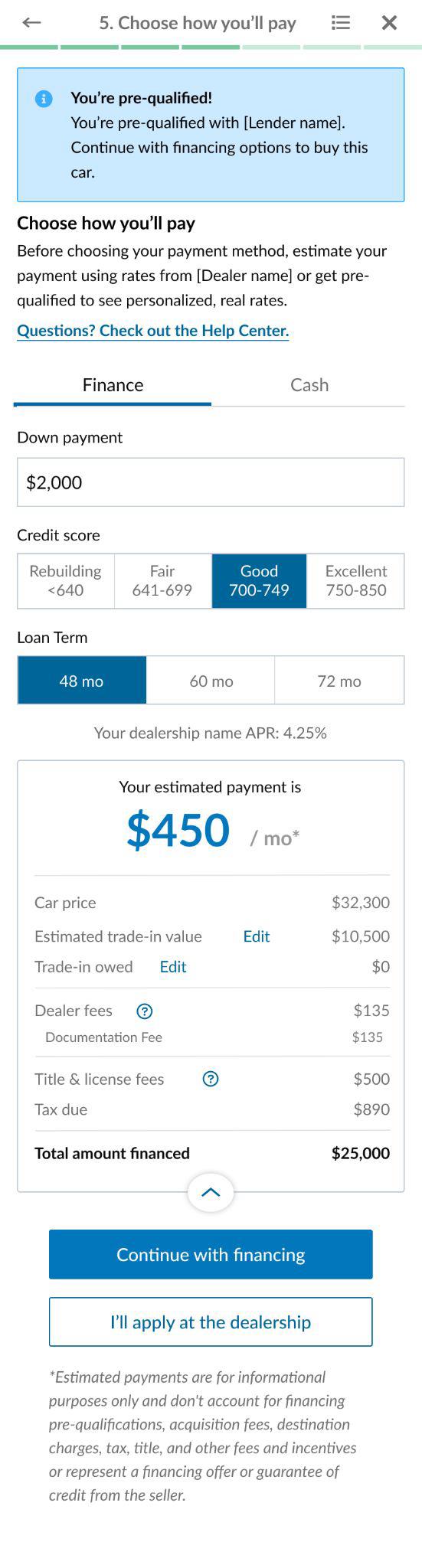Pick the 60 mo loan term
The width and height of the screenshot is (422, 1568).
pyautogui.click(x=211, y=681)
